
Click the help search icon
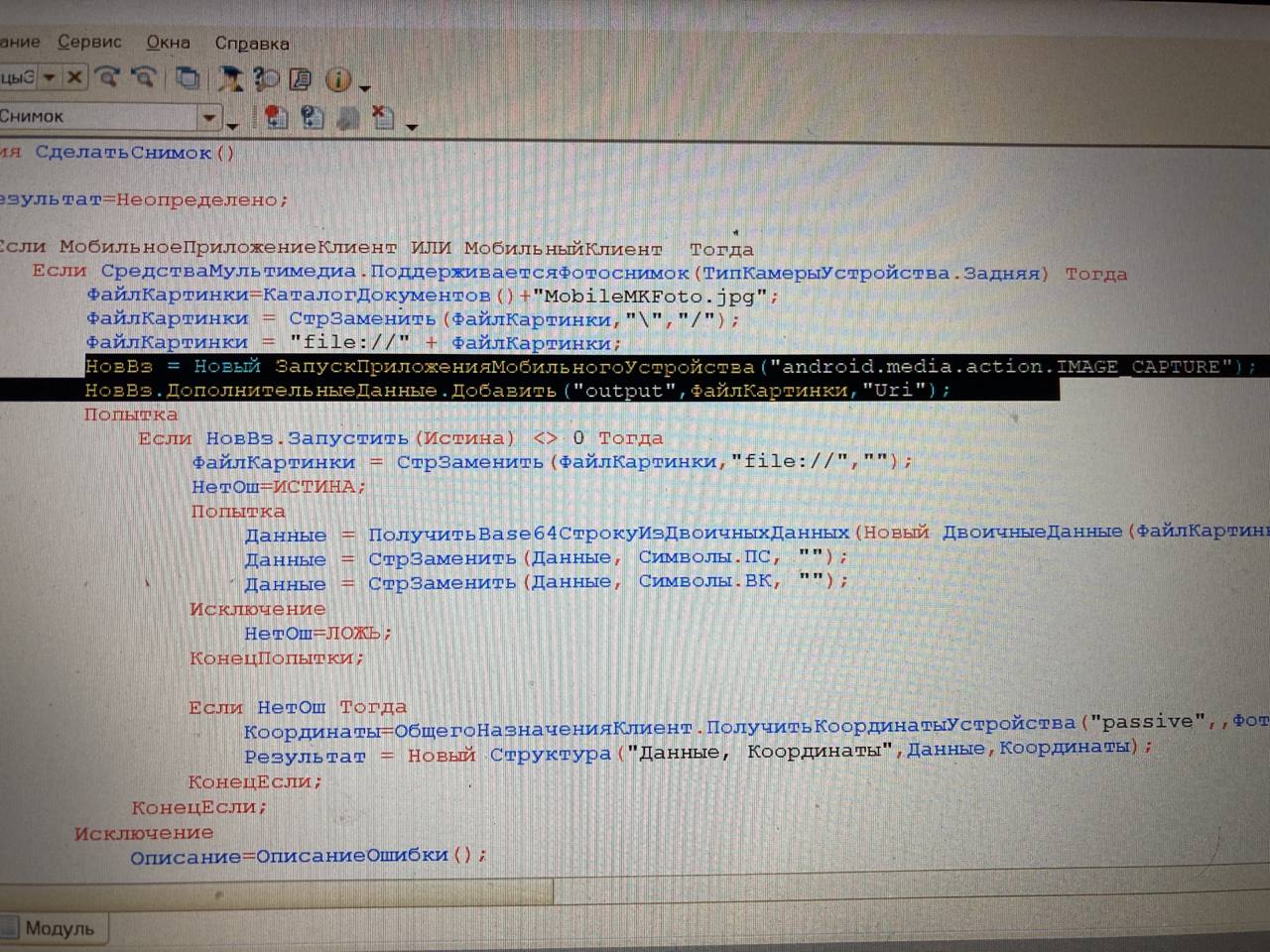(265, 78)
